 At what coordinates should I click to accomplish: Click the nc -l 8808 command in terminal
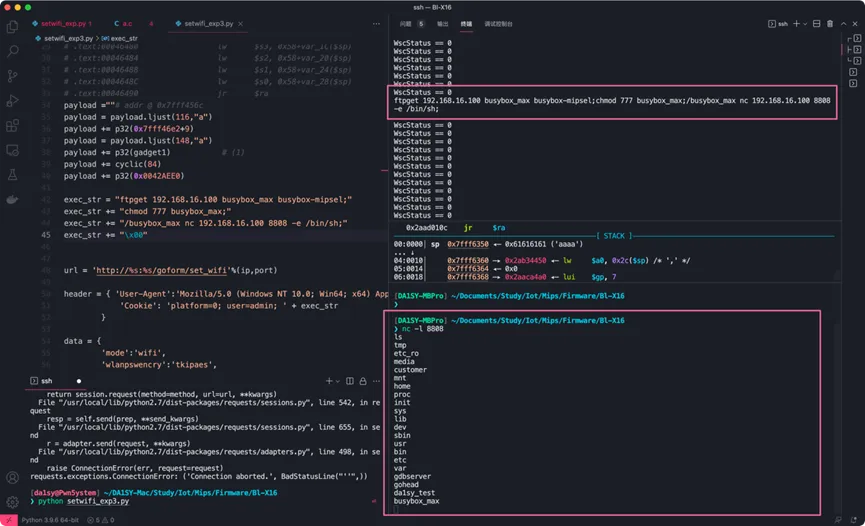423,329
